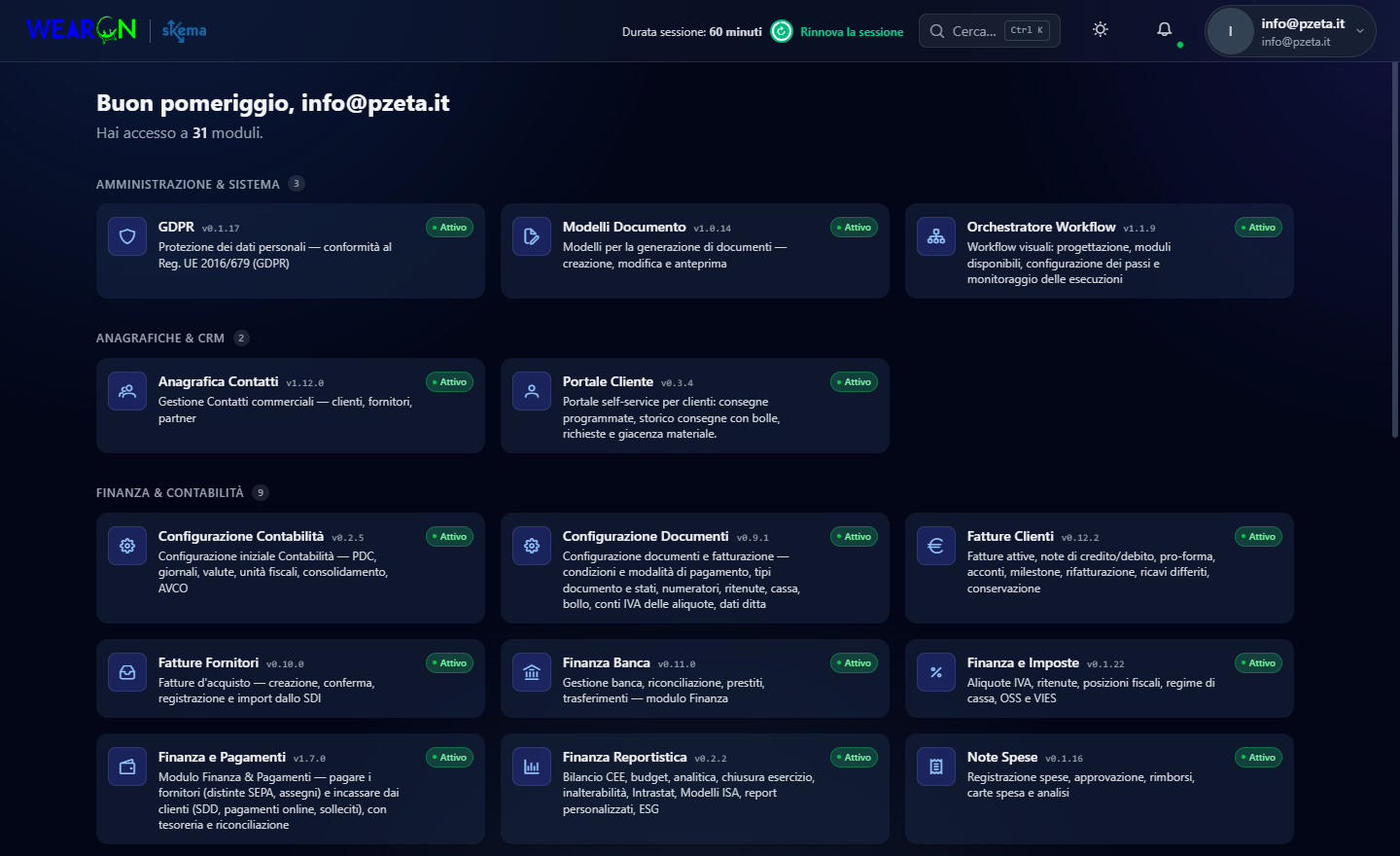Viewport: 1400px width, 856px height.
Task: Click the Finanza Reportistica chart icon
Action: 532,767
